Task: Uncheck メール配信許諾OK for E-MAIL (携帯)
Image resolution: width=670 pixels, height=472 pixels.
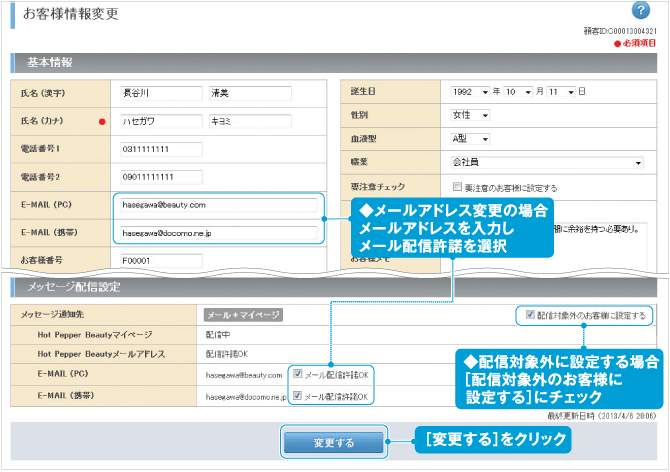Action: [299, 396]
